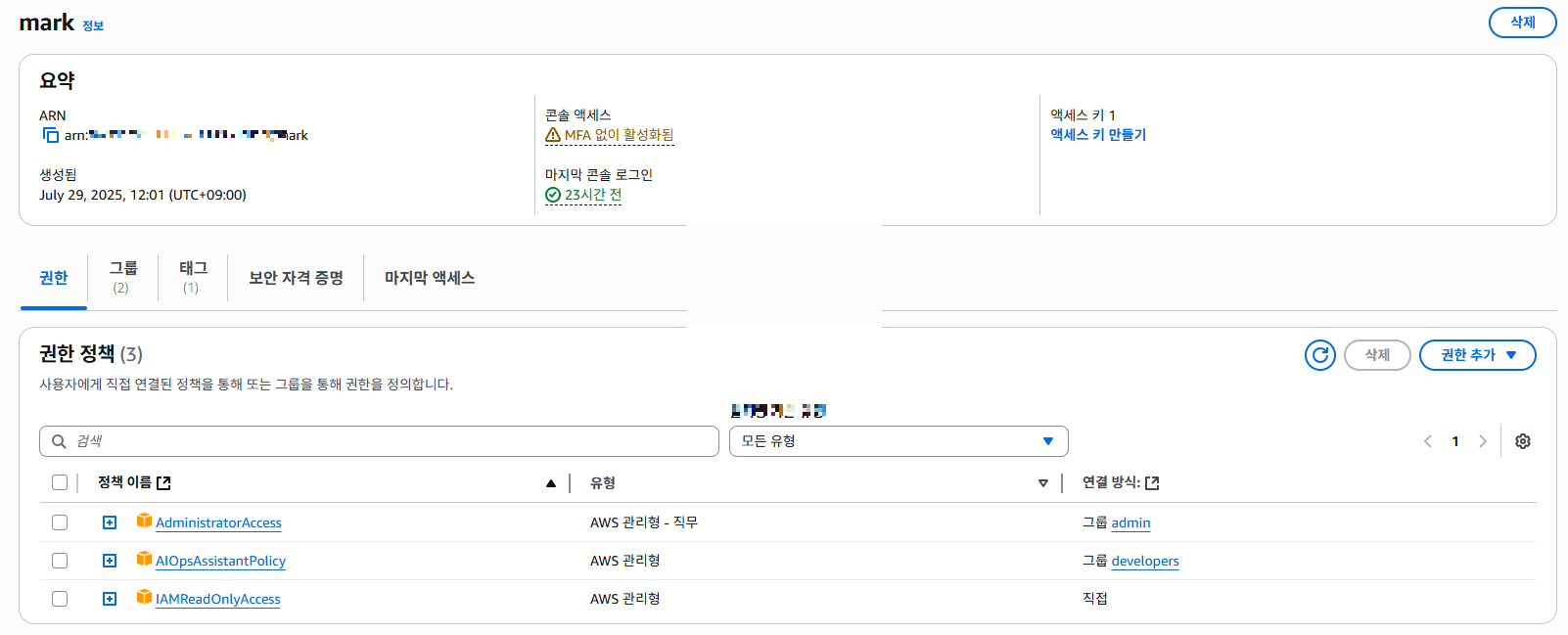Click MFA 없이 활성화됨 status text

[x=619, y=135]
